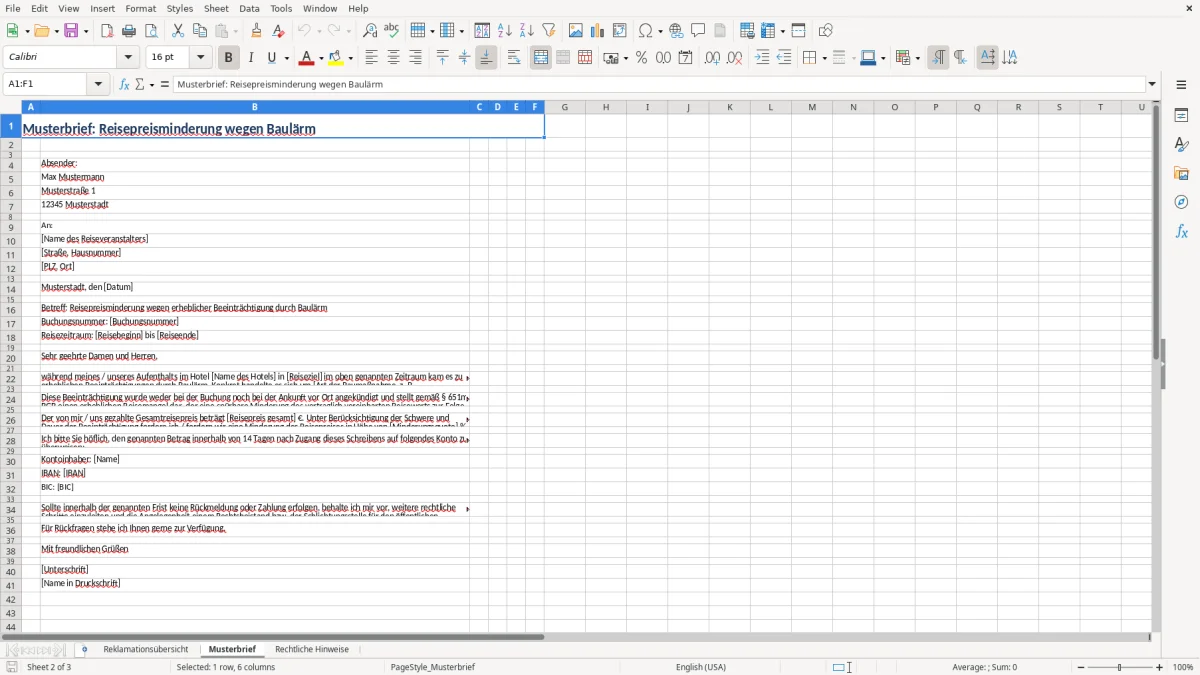Switch to Reklamationsübersicht sheet tab

tap(145, 649)
